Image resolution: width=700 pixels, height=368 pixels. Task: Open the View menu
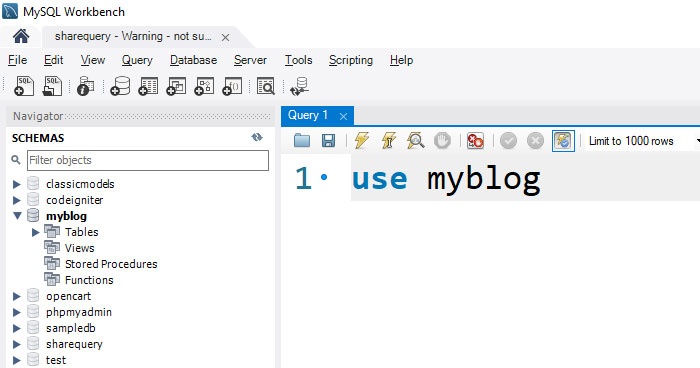point(93,60)
